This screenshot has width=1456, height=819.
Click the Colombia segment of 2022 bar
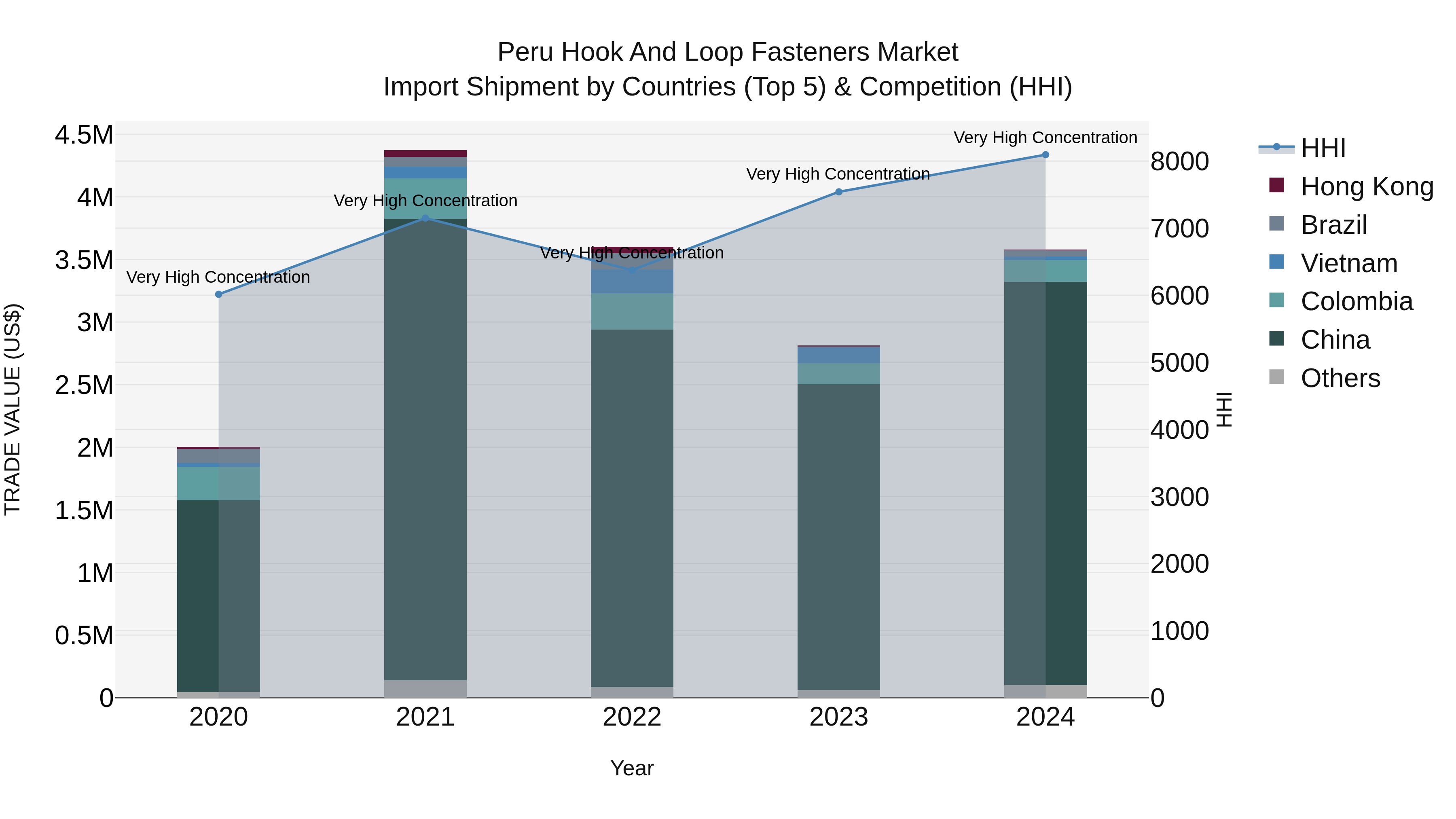632,311
